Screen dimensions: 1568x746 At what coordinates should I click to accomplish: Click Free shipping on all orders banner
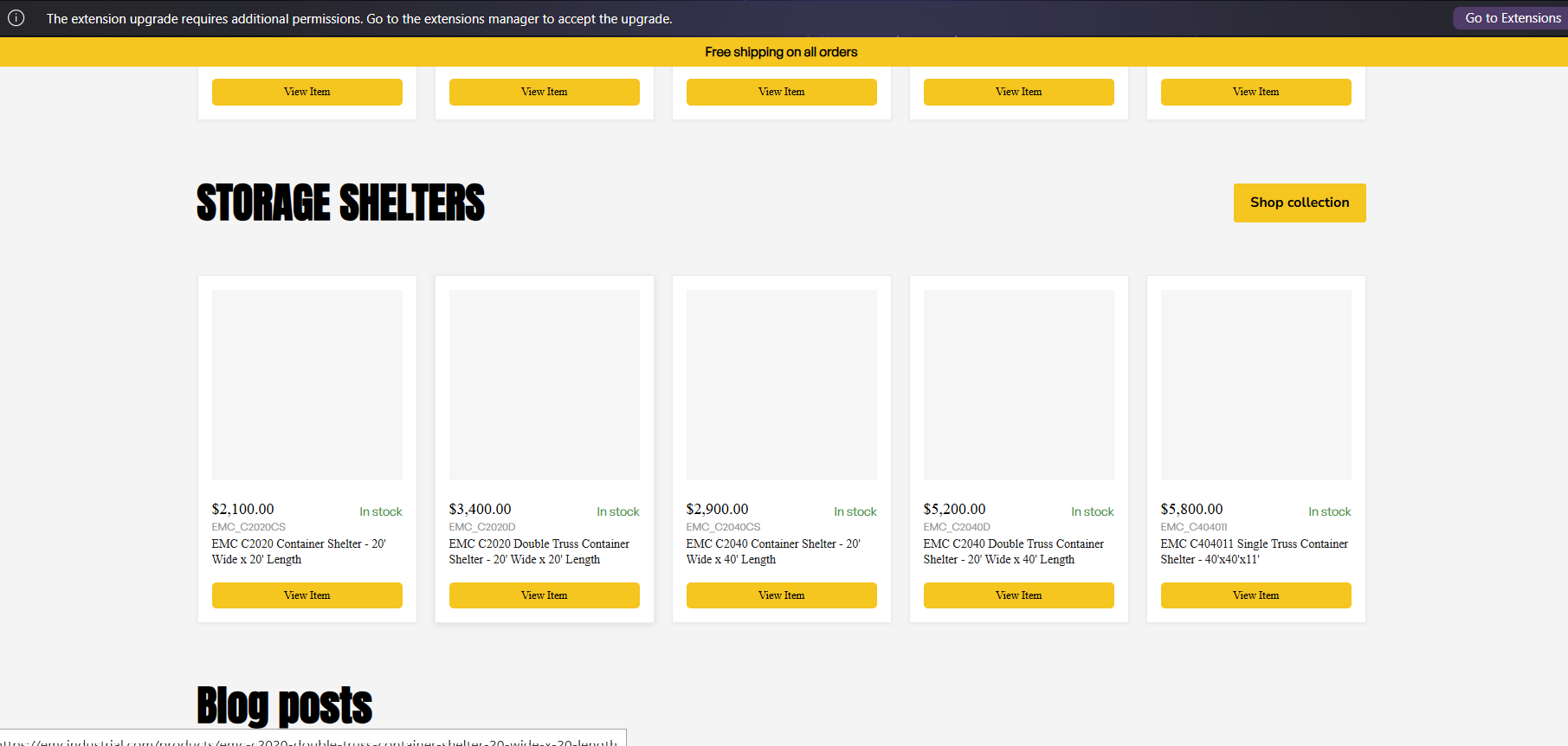(x=781, y=52)
